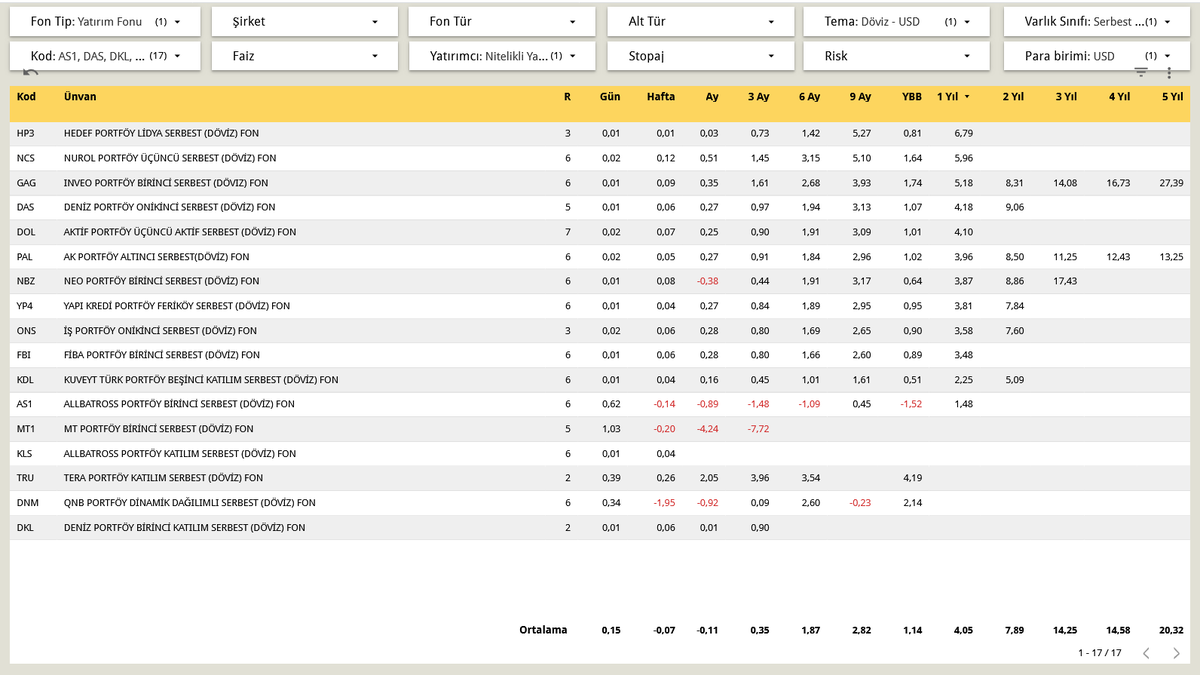Open the Fon Tip filter dropdown
The image size is (1200, 675).
(x=105, y=21)
